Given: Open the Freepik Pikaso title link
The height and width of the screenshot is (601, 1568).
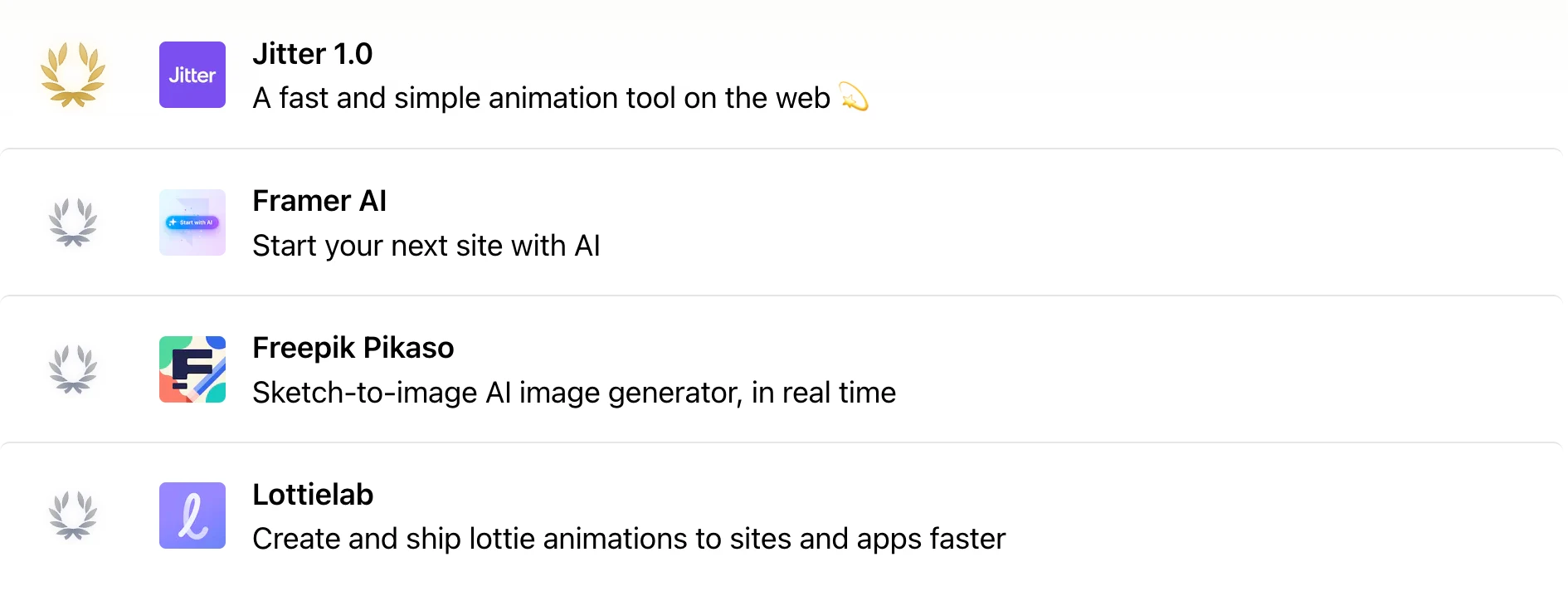Looking at the screenshot, I should tap(353, 348).
